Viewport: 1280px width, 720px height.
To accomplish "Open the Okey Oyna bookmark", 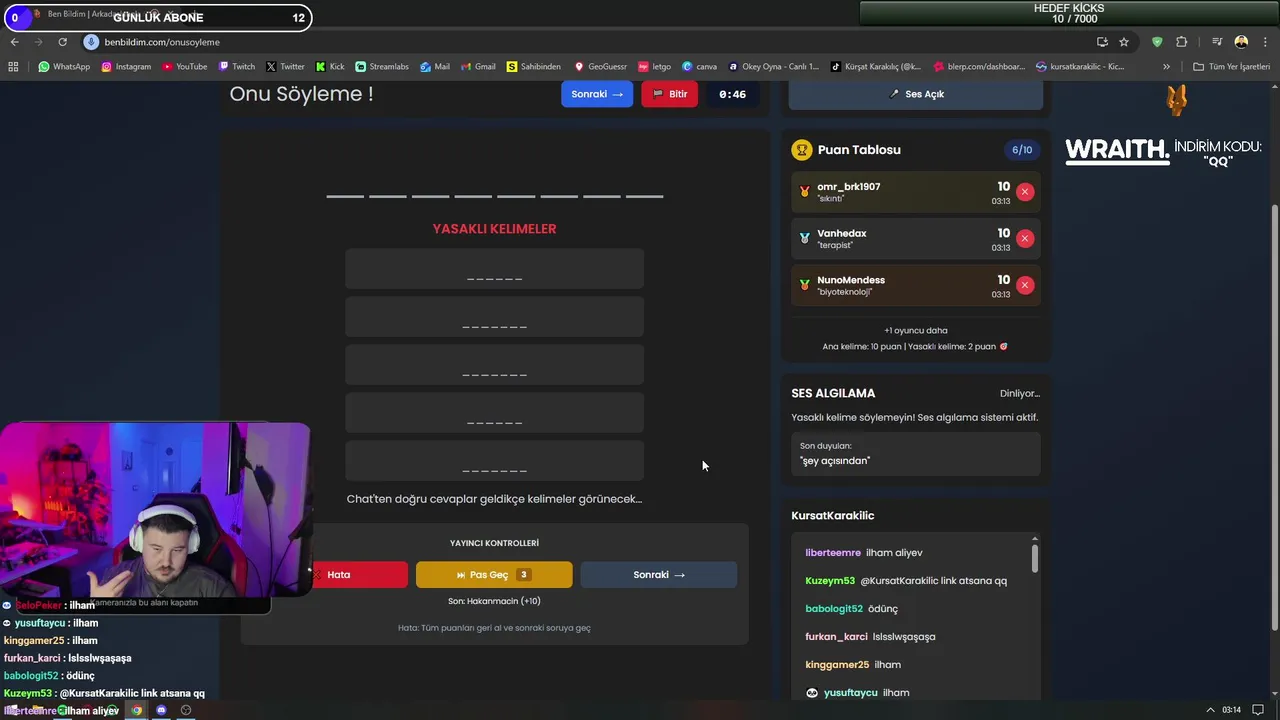I will point(774,67).
